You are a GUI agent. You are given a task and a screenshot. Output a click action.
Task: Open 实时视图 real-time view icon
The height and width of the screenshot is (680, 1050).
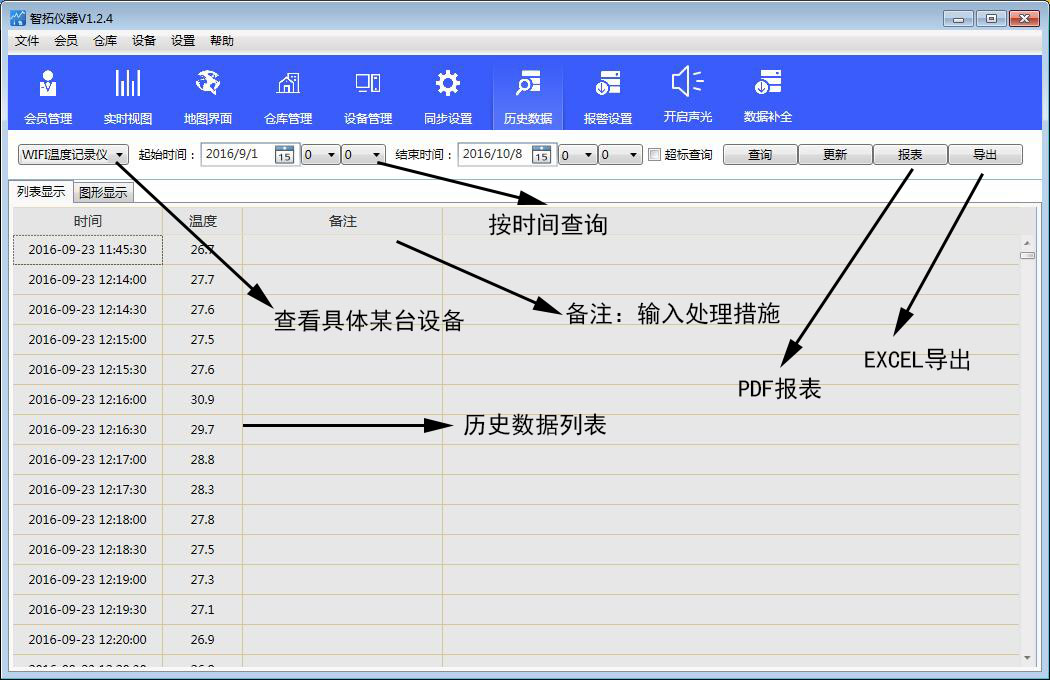point(128,94)
